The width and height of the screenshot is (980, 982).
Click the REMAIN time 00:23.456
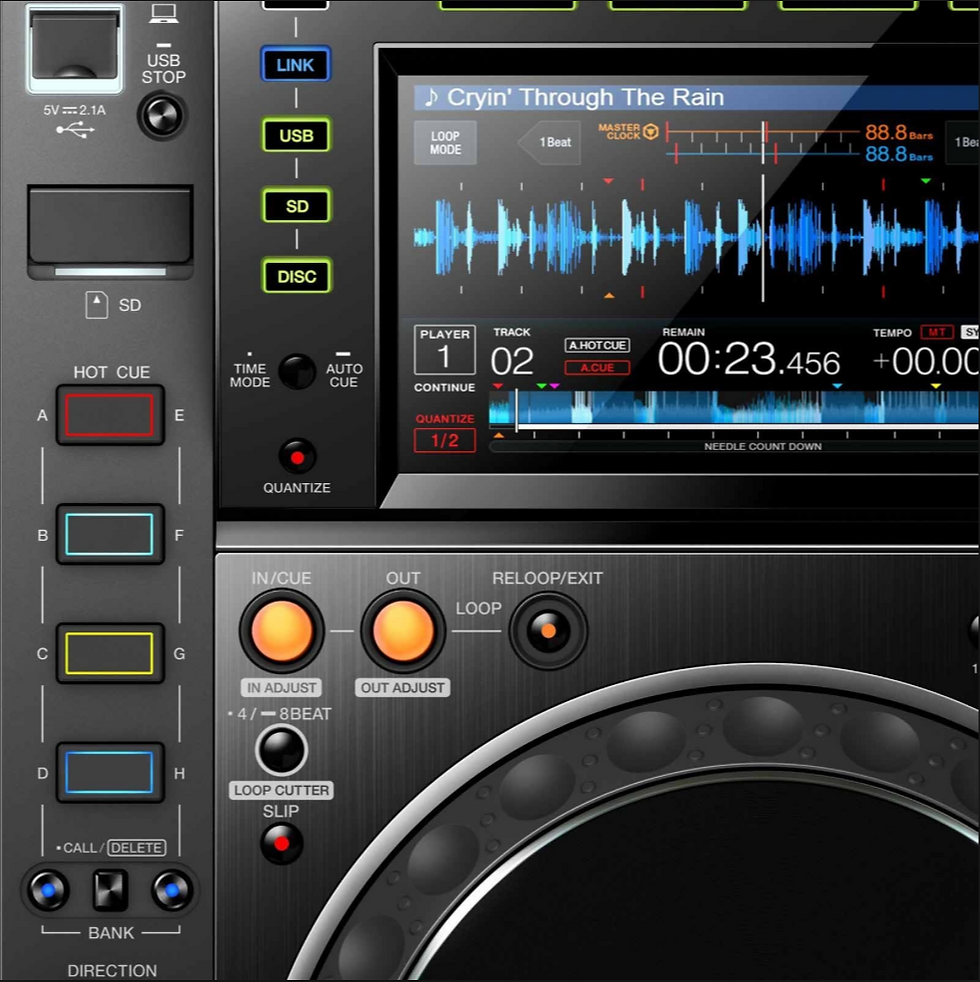pos(748,361)
